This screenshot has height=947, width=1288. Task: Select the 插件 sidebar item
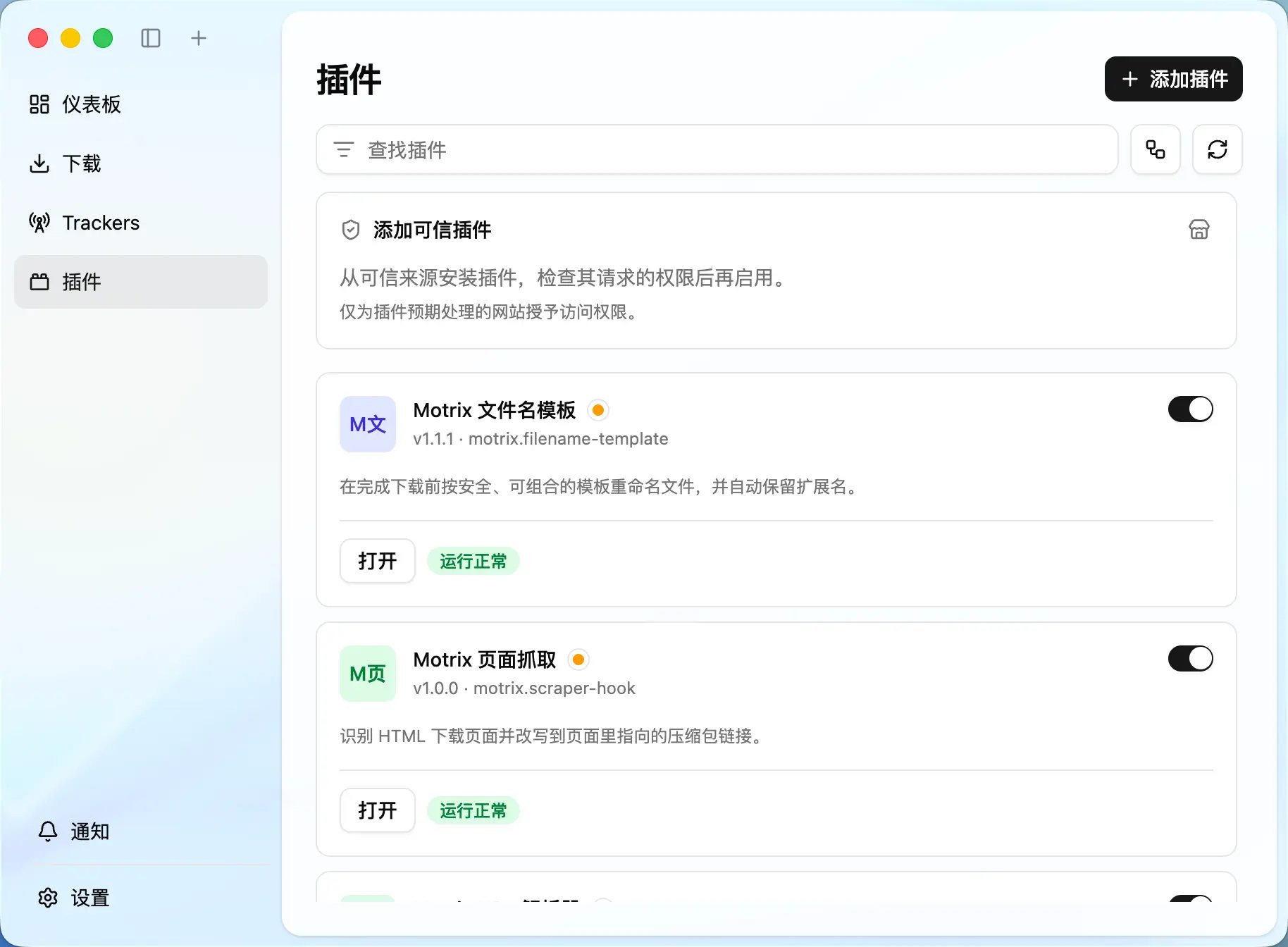pos(141,282)
